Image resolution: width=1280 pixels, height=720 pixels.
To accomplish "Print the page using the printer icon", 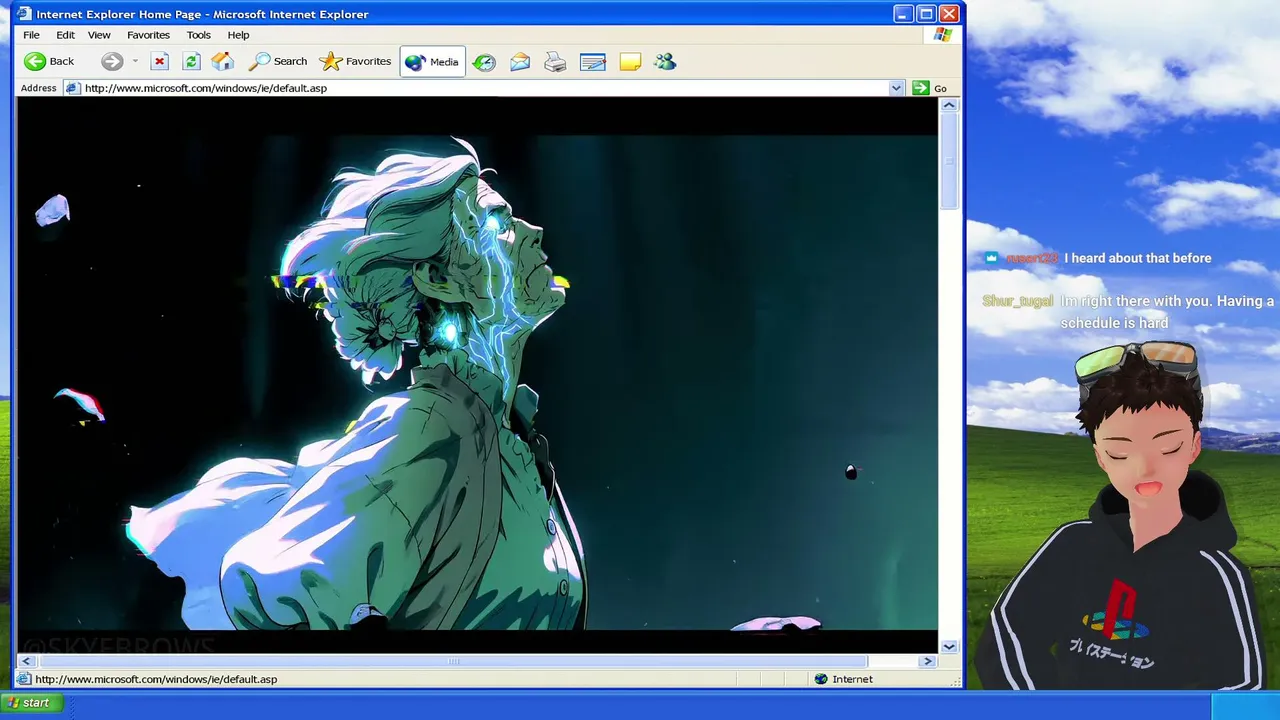I will pos(555,62).
